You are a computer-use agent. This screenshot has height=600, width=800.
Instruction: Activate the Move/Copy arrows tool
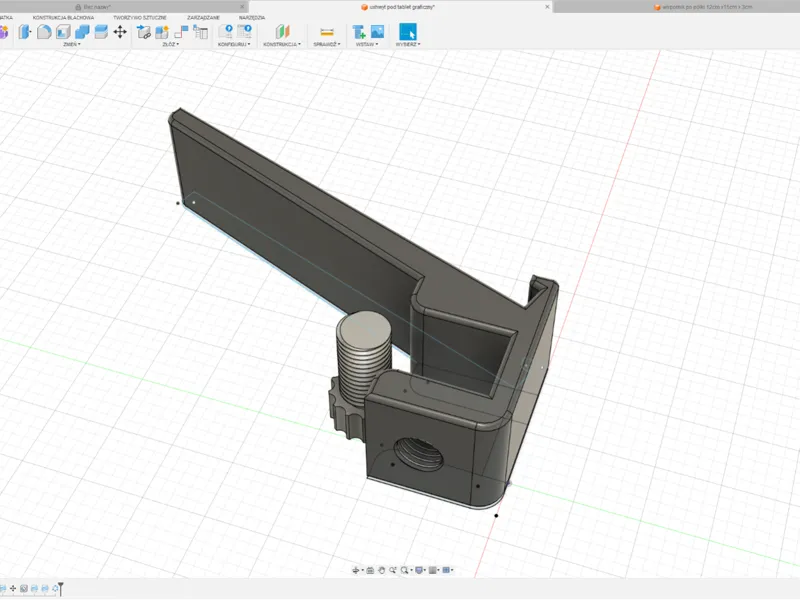(x=120, y=32)
